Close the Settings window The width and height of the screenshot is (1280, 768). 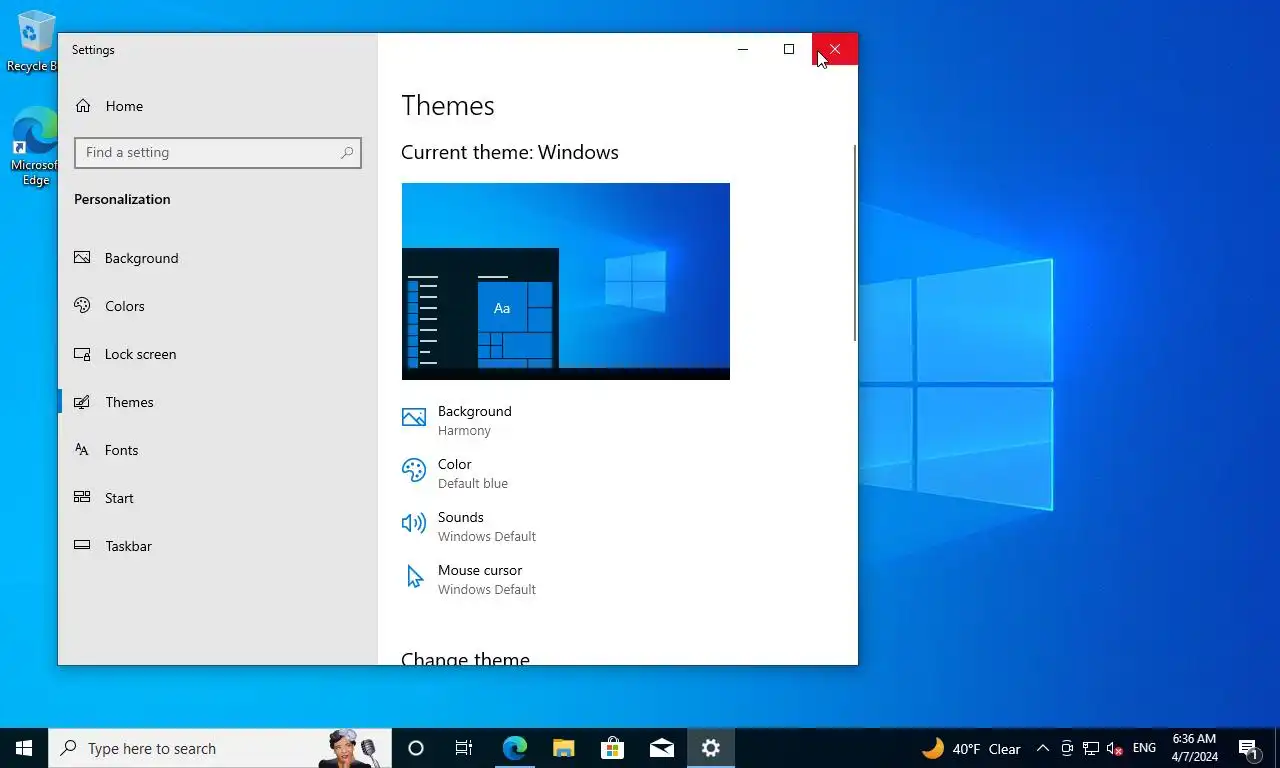tap(835, 49)
